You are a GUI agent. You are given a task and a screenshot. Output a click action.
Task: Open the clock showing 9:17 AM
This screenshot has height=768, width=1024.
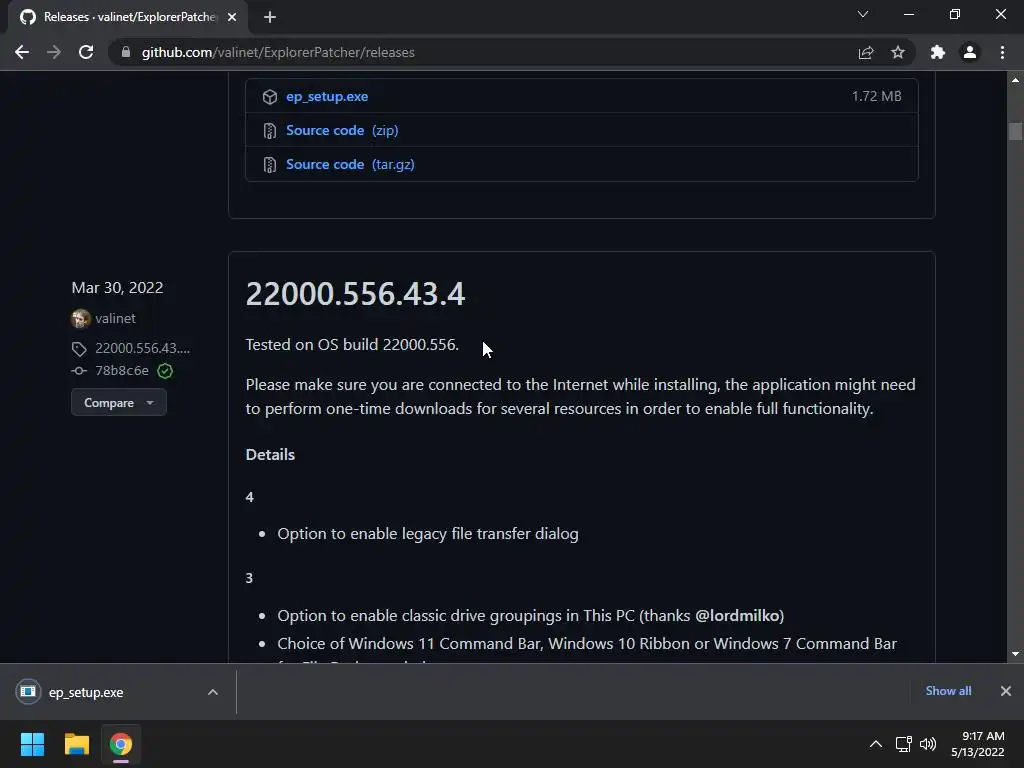[978, 744]
